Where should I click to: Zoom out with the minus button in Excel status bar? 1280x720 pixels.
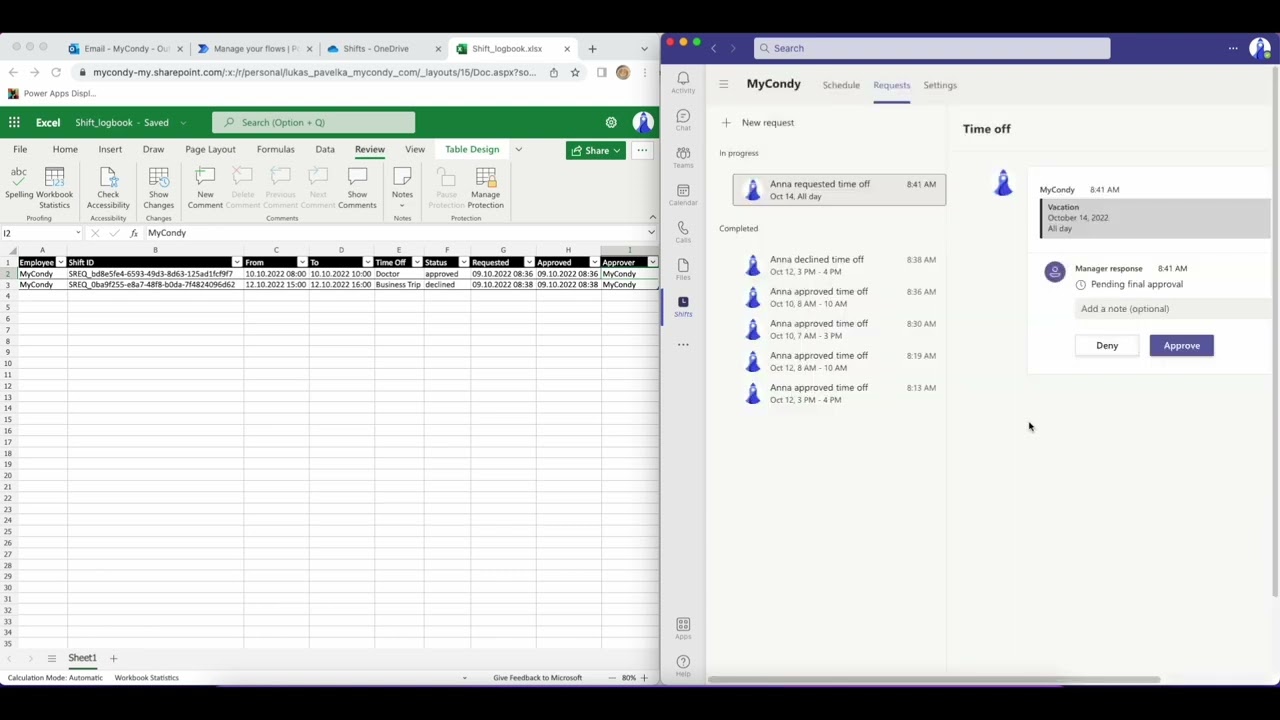coord(612,677)
